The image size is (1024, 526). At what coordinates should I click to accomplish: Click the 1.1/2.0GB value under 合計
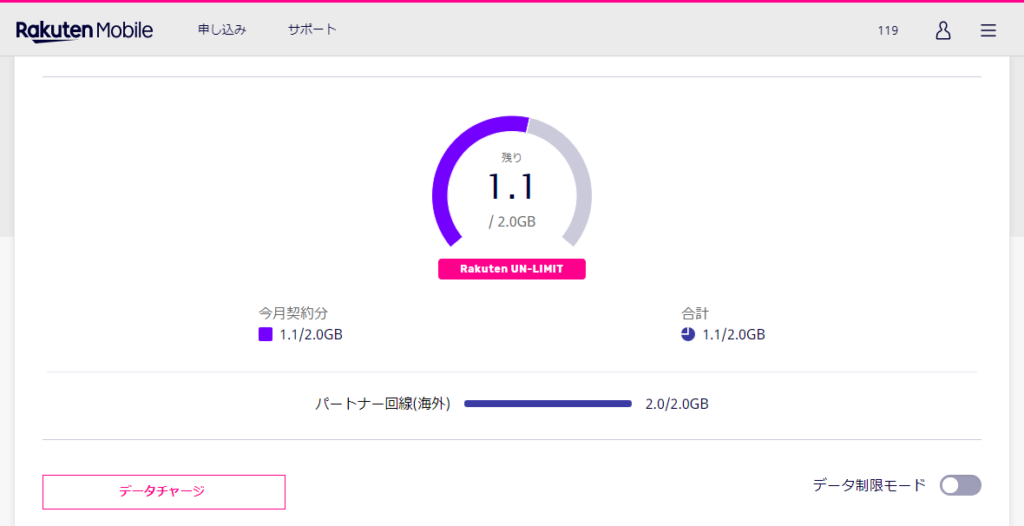click(733, 335)
